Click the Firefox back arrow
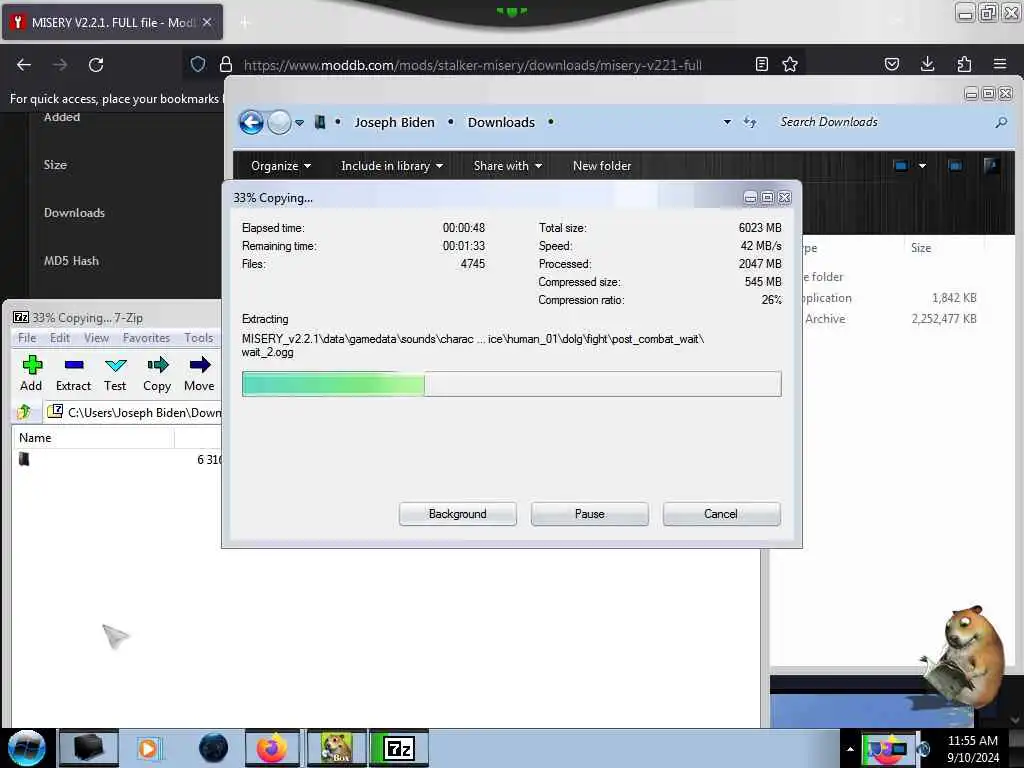 click(x=24, y=65)
